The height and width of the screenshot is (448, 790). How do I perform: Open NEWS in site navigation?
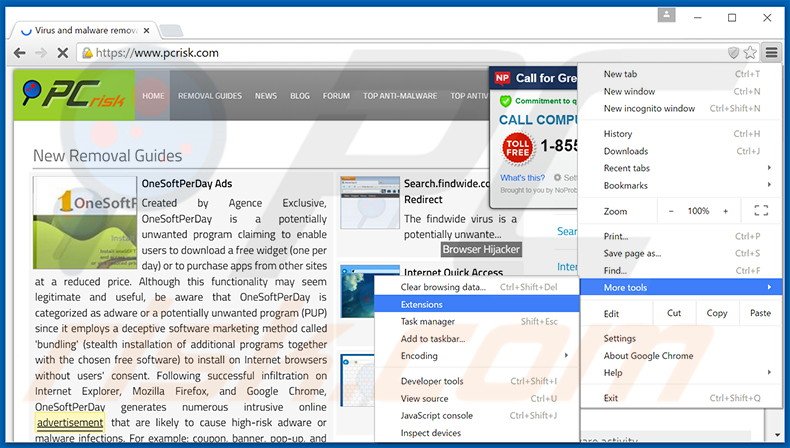coord(266,95)
